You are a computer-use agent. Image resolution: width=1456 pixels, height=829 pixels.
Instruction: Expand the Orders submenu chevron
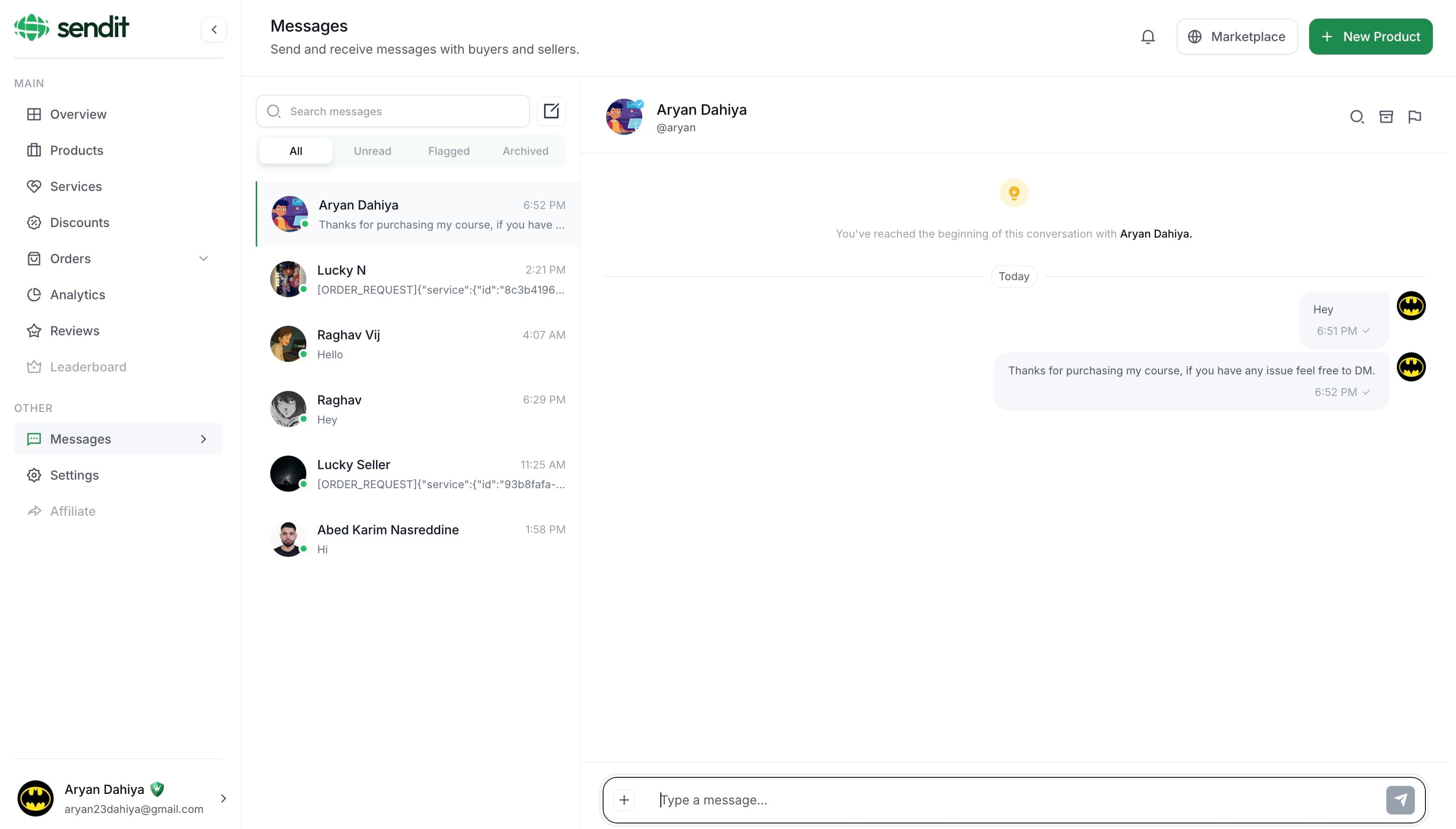[203, 259]
